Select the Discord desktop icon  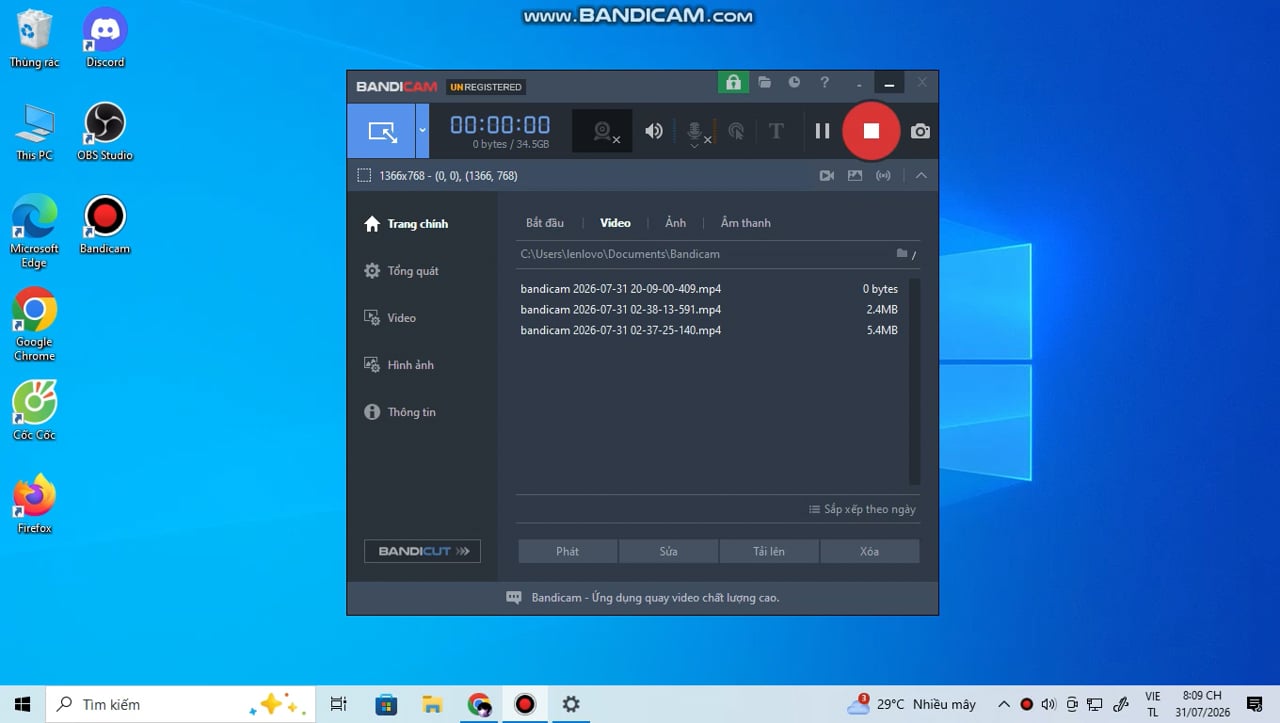coord(105,39)
